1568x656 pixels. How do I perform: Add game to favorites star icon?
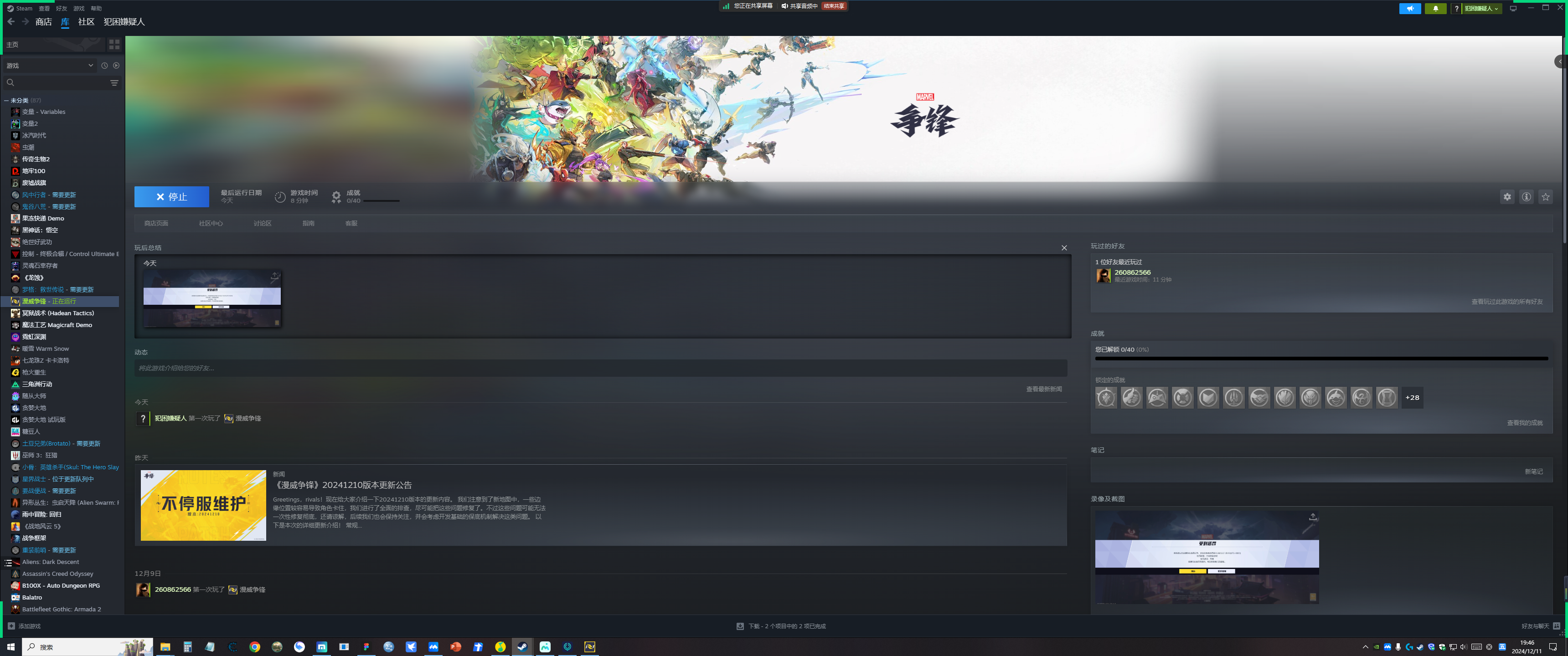click(1546, 196)
